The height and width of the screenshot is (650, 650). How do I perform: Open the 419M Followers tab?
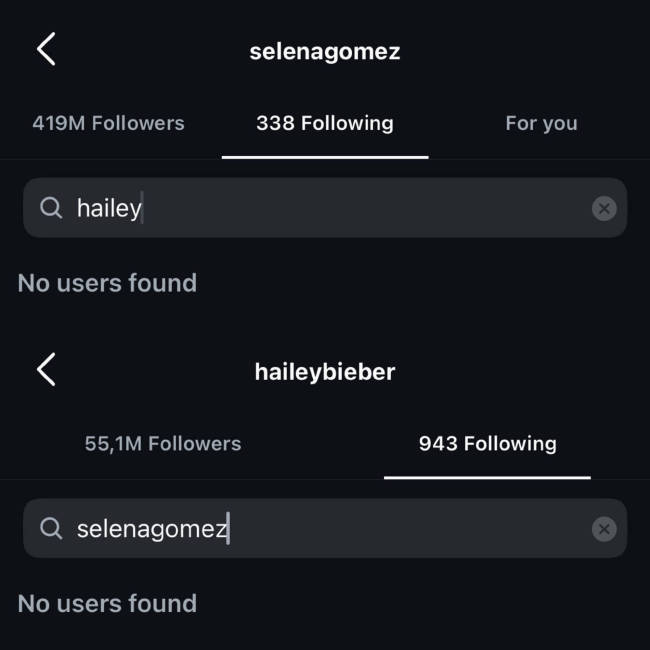(108, 123)
